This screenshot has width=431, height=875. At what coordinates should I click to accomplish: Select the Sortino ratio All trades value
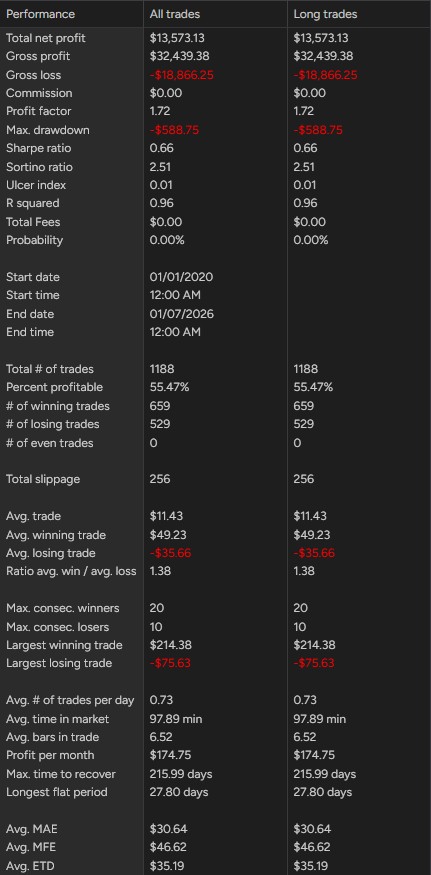[x=160, y=167]
